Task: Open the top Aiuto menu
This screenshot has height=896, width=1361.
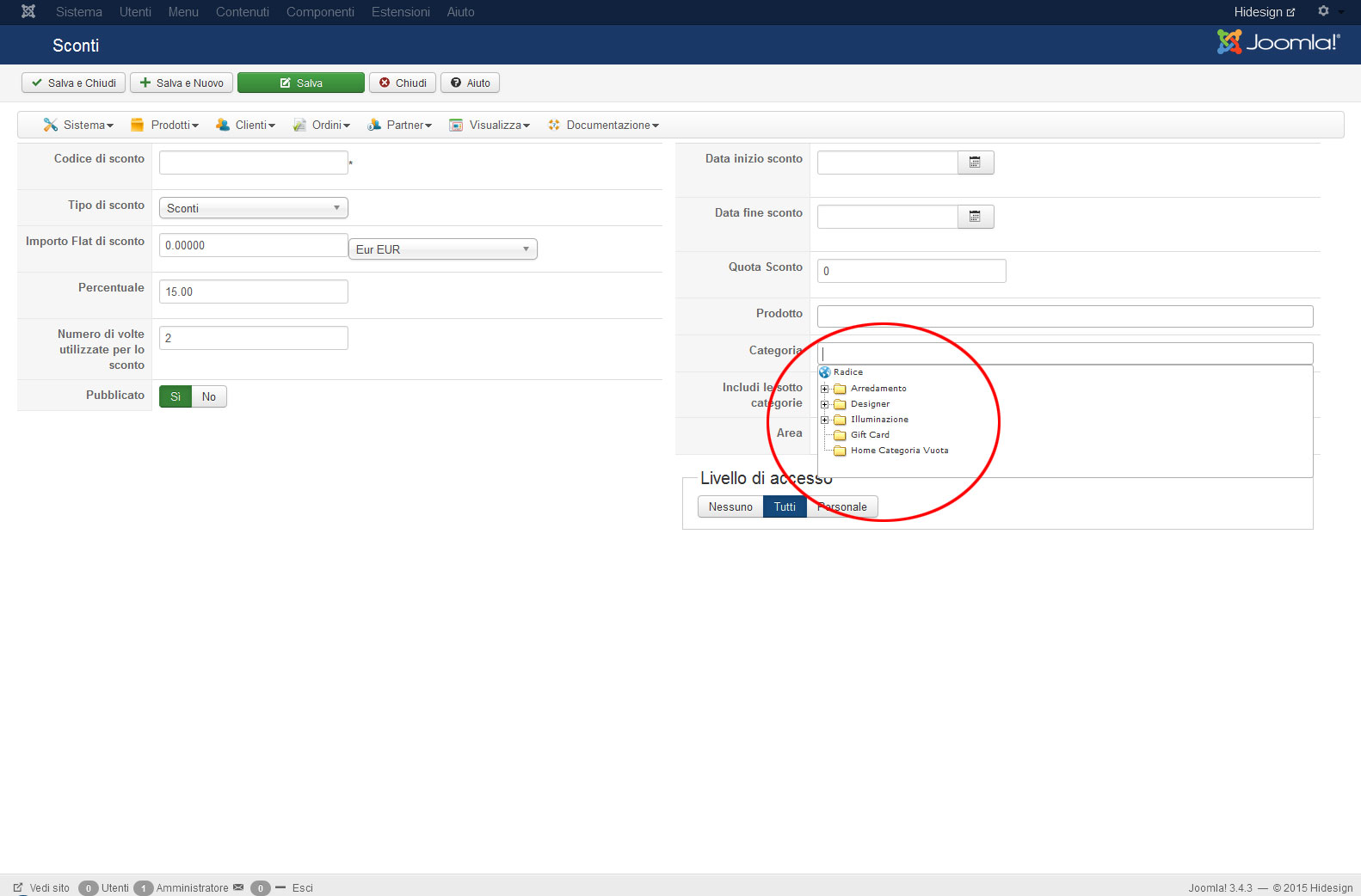Action: coord(460,12)
